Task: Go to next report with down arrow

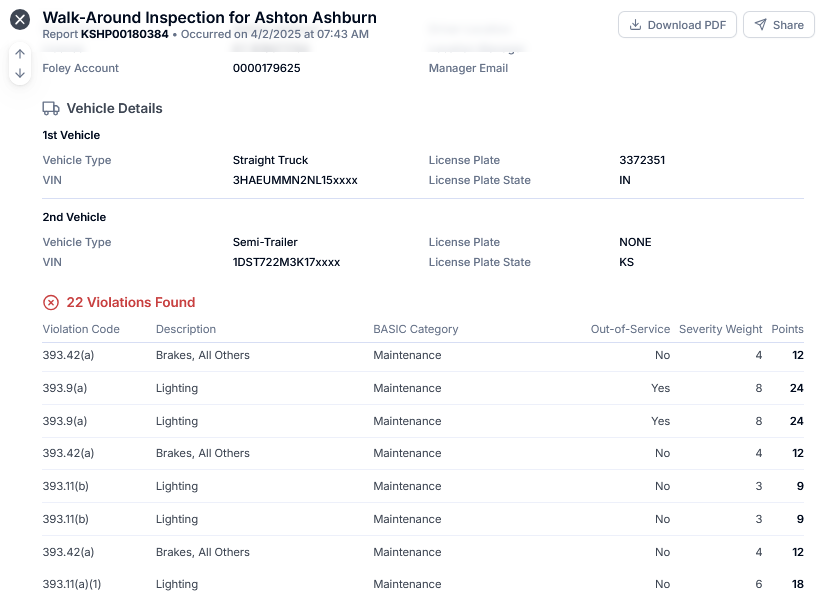Action: click(20, 74)
